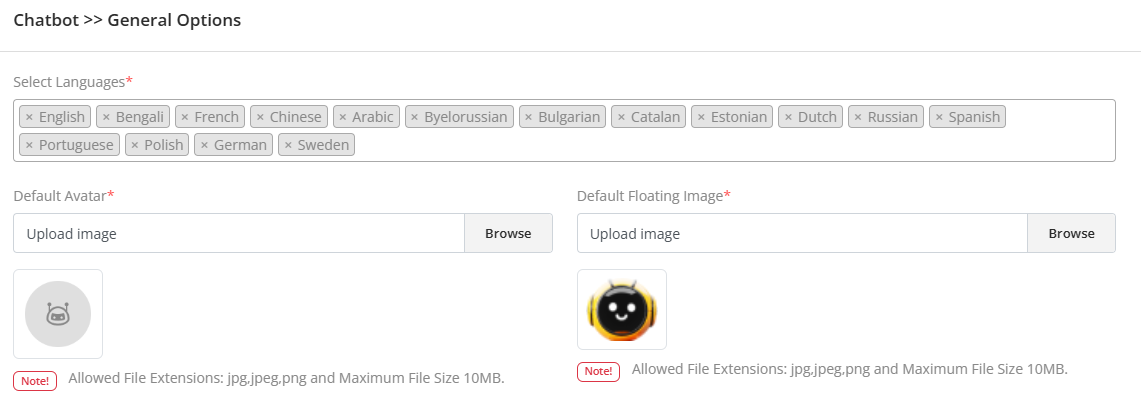Click the Default Avatar upload field
Image resolution: width=1144 pixels, height=402 pixels.
(x=238, y=233)
